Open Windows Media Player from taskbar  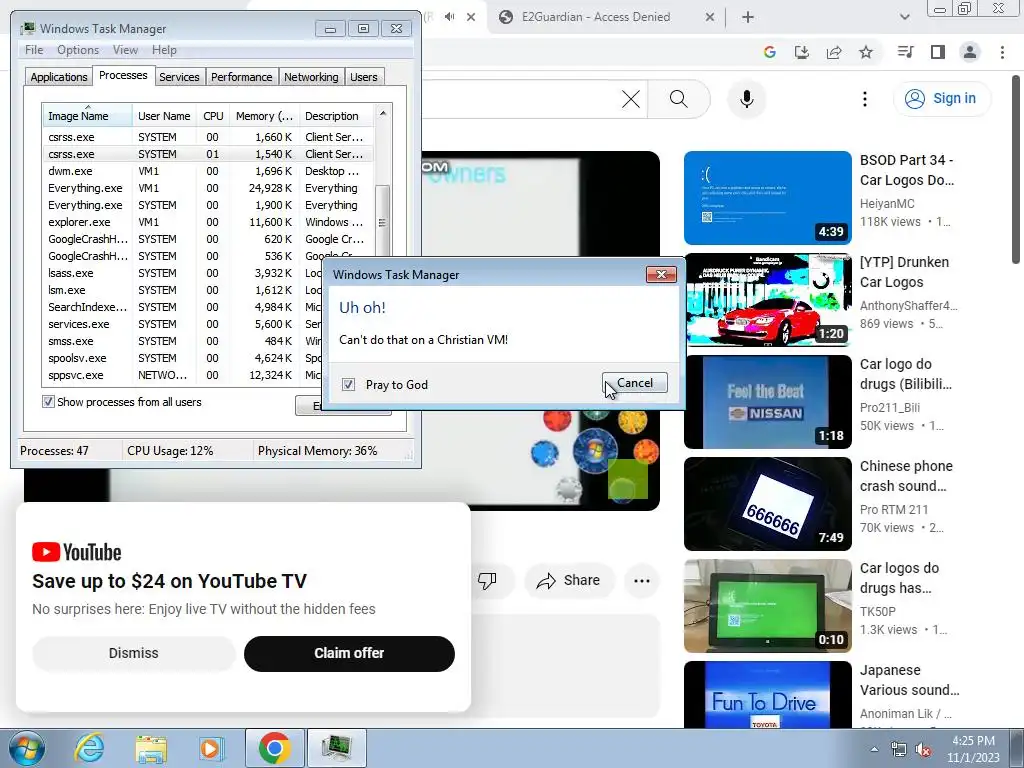pos(211,748)
